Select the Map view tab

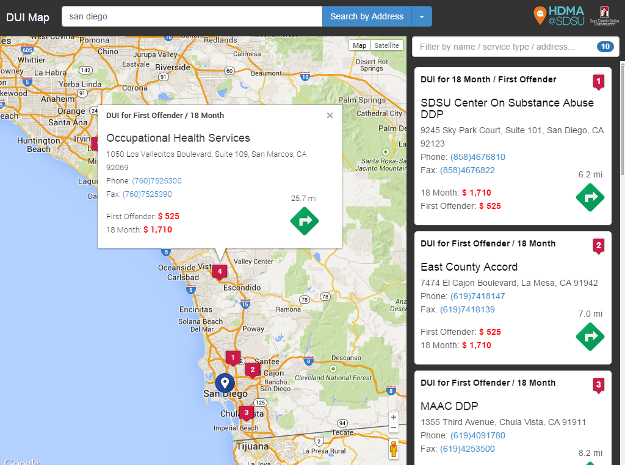tap(360, 46)
